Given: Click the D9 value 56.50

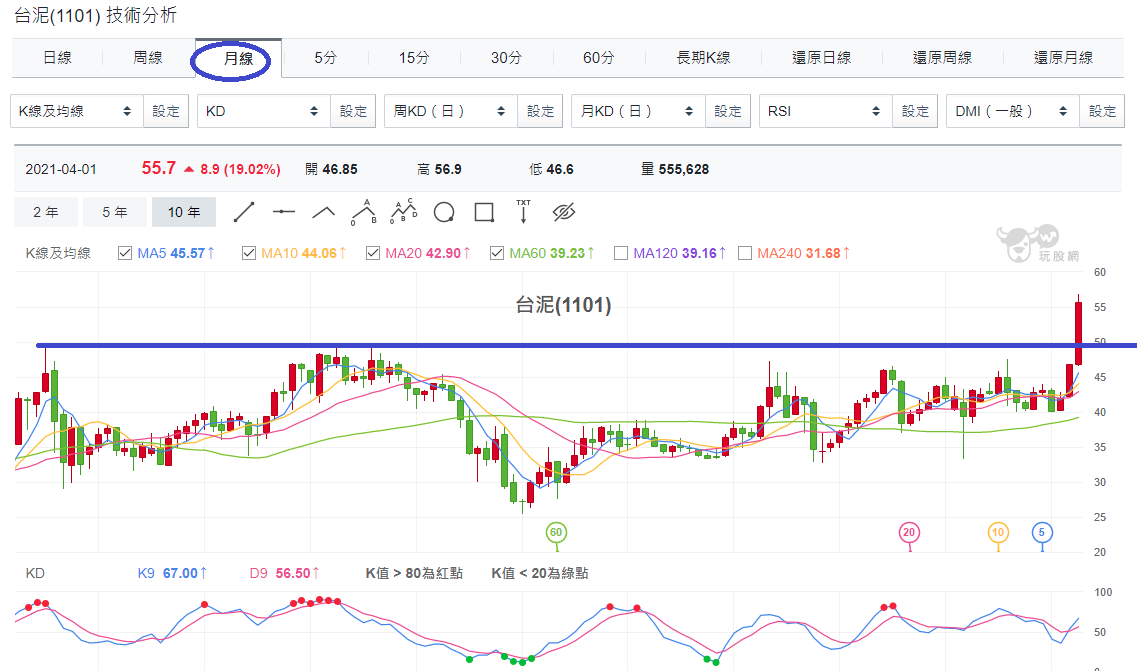Looking at the screenshot, I should pyautogui.click(x=293, y=573).
